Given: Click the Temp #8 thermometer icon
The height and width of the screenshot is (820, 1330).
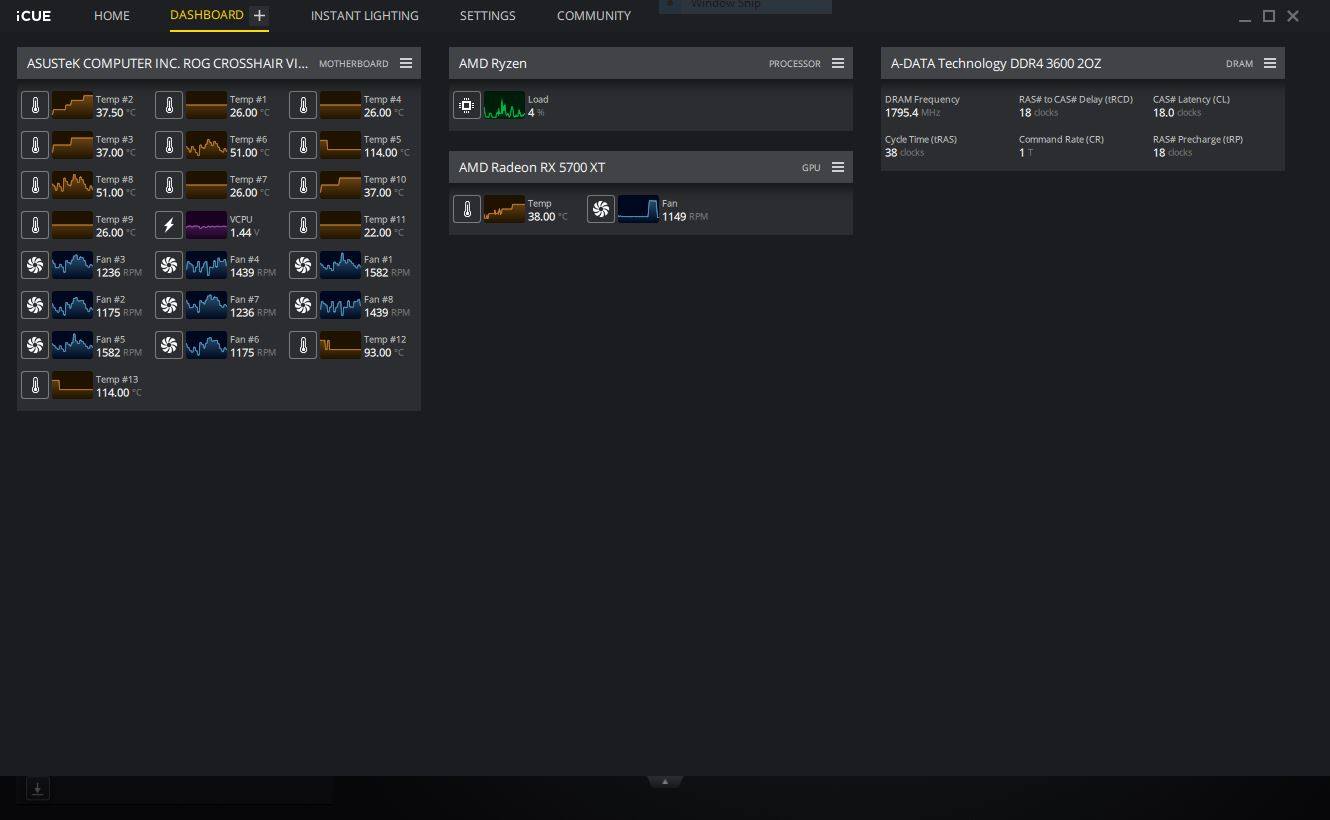Looking at the screenshot, I should click(x=35, y=185).
